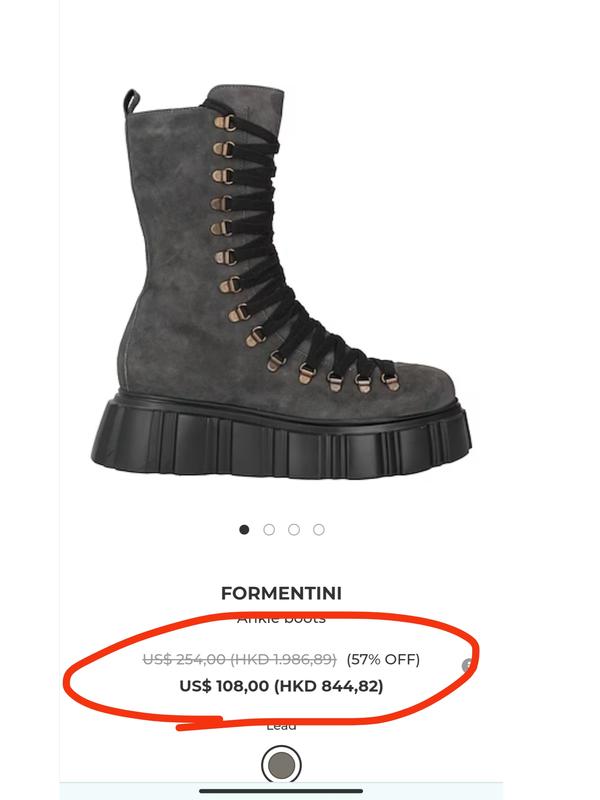Tap the boot's heel pull tab
600x800 pixels.
coord(131,102)
